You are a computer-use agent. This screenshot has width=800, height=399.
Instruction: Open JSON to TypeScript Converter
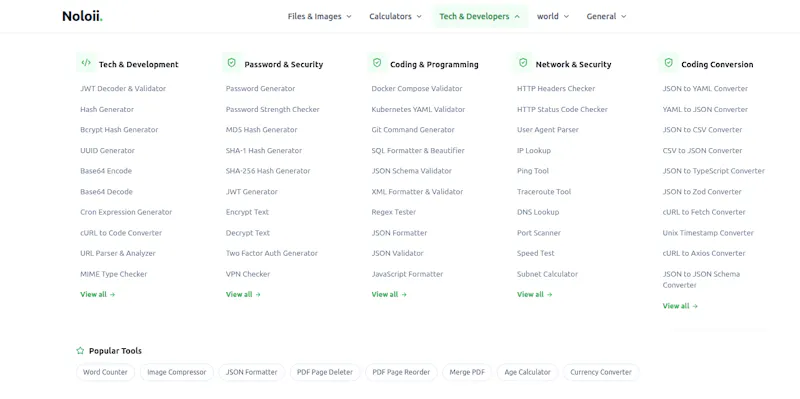tap(714, 171)
